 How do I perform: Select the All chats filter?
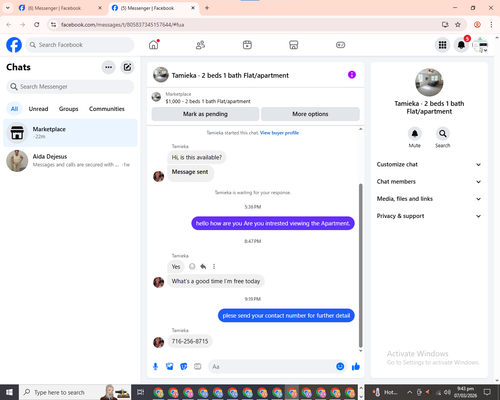coord(14,109)
